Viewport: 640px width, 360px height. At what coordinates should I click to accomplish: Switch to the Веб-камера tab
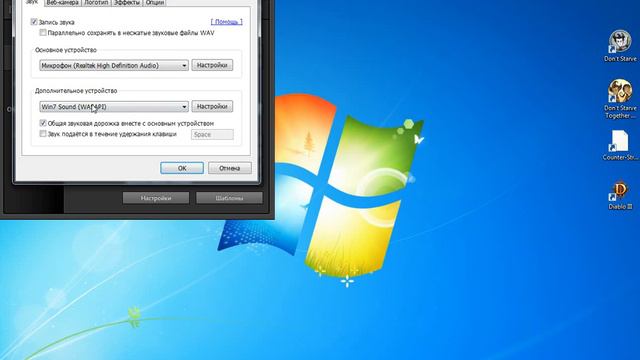coord(62,2)
